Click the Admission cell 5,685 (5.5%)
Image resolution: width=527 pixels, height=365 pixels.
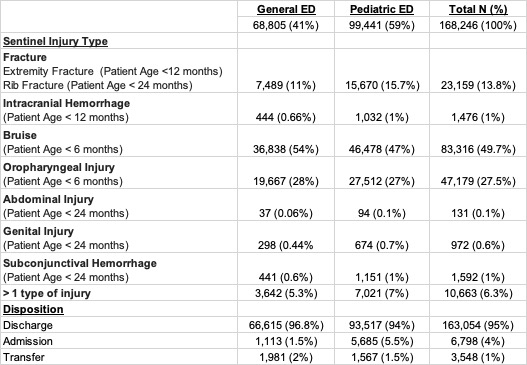click(382, 341)
